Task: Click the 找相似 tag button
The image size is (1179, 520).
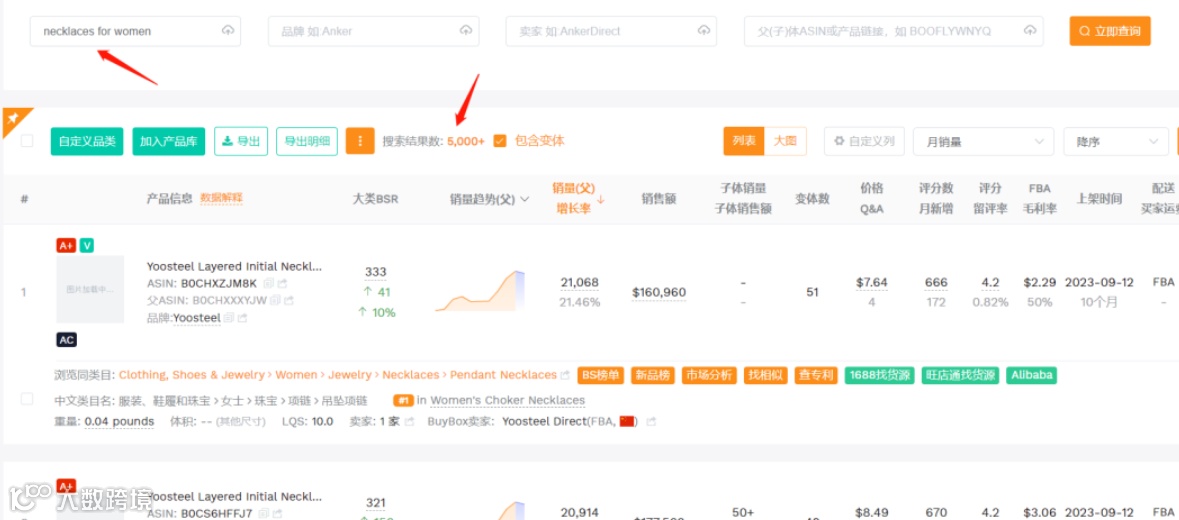Action: click(766, 375)
